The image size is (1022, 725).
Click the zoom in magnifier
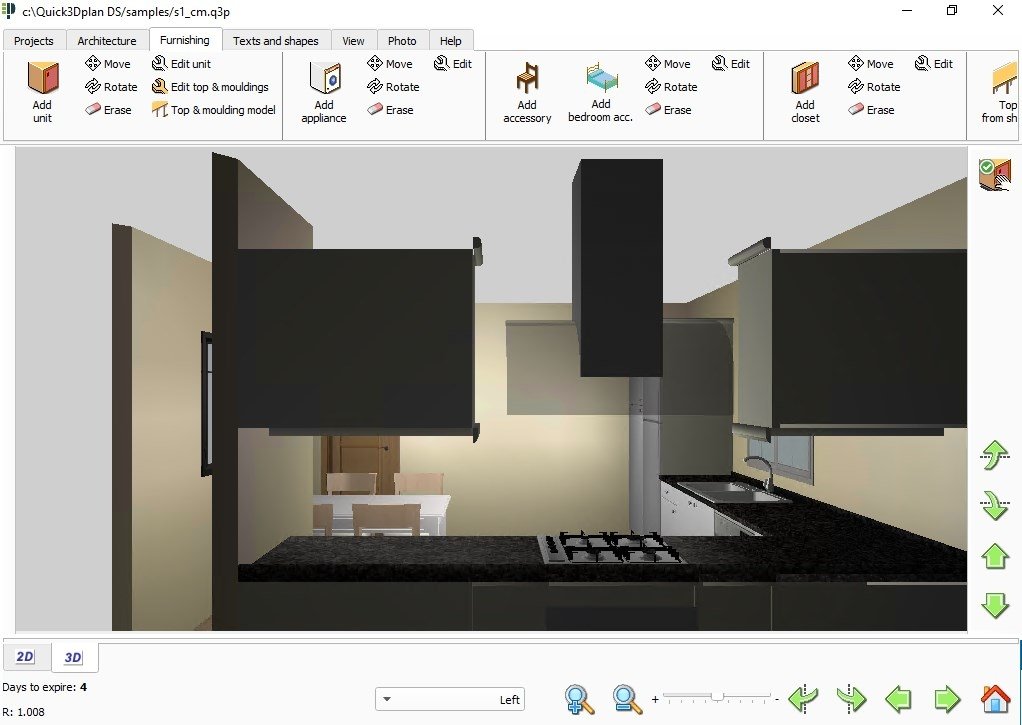[x=579, y=699]
